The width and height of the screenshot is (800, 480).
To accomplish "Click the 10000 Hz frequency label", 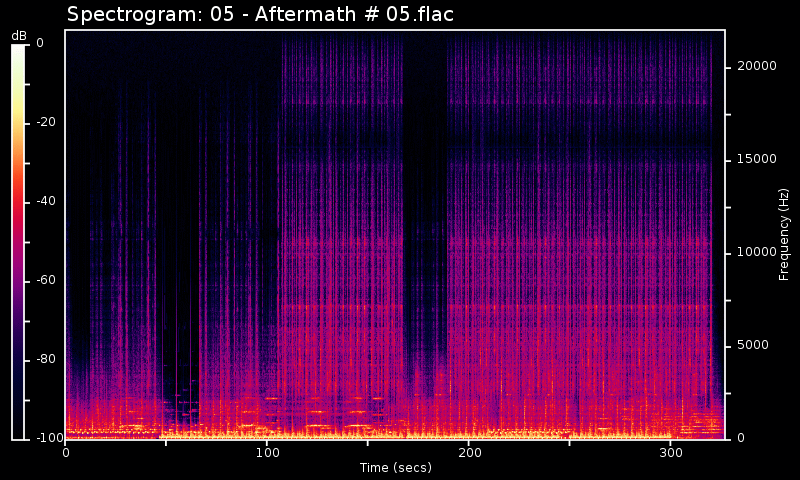I will point(756,252).
